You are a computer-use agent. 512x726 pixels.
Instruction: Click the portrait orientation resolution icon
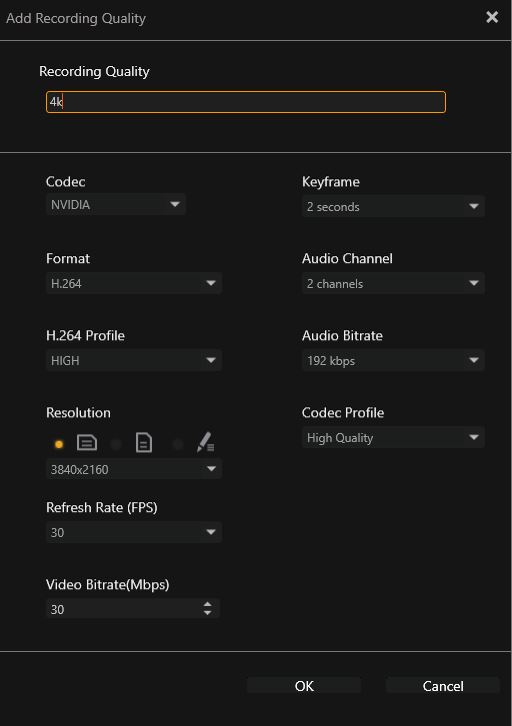click(144, 443)
